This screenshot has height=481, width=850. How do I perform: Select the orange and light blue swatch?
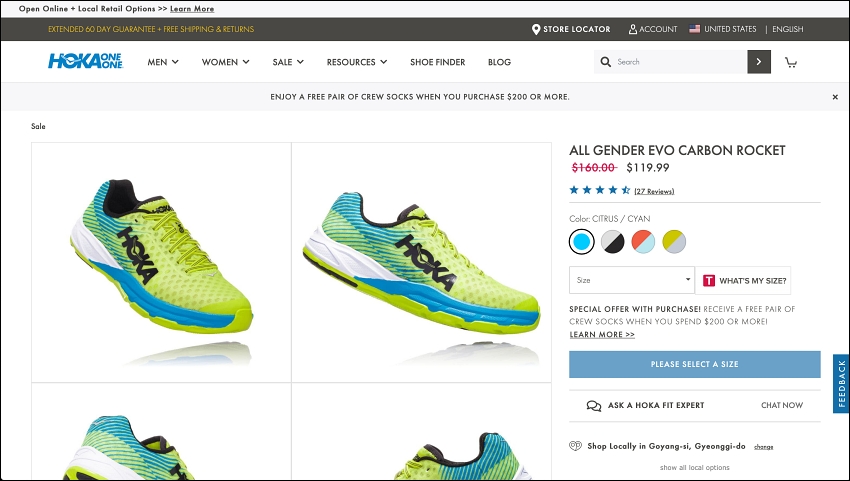click(643, 241)
